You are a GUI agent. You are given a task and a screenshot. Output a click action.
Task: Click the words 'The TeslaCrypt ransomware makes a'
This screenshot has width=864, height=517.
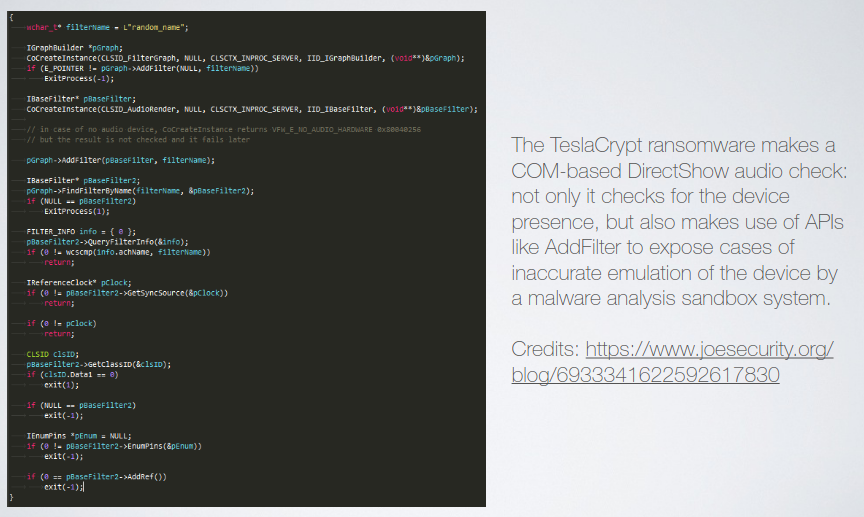pos(673,146)
